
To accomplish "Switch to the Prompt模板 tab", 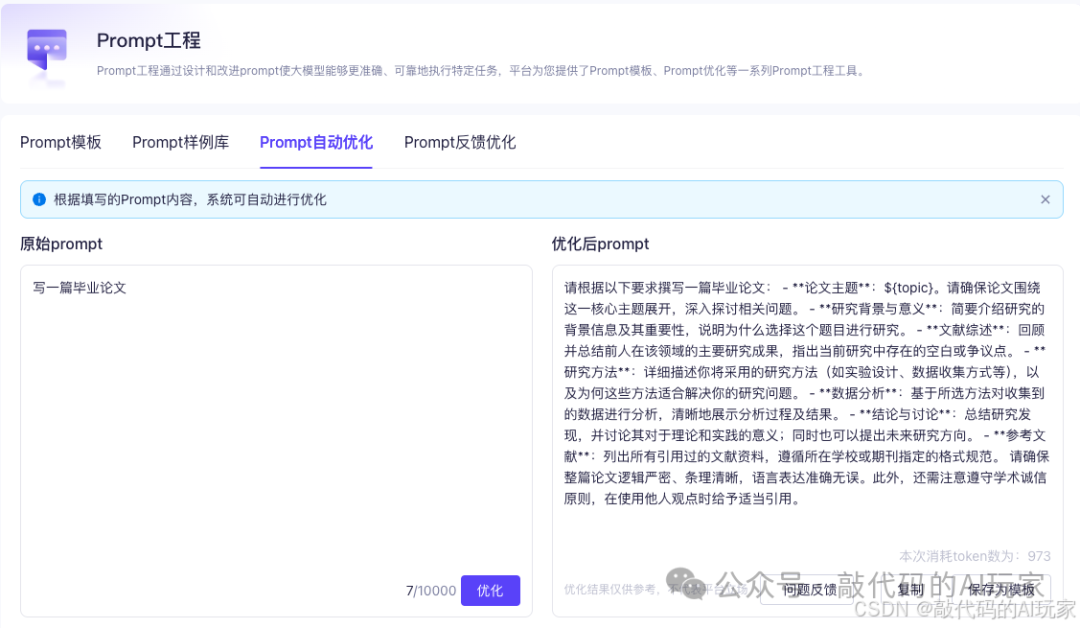I will 60,142.
